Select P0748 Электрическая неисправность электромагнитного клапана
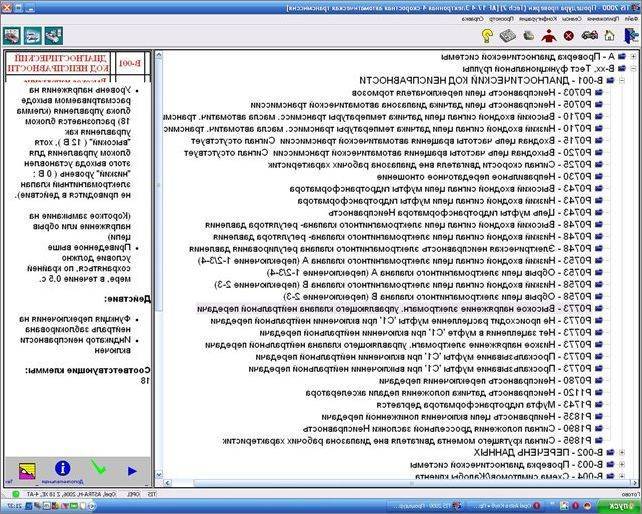642x514 pixels. 391,249
